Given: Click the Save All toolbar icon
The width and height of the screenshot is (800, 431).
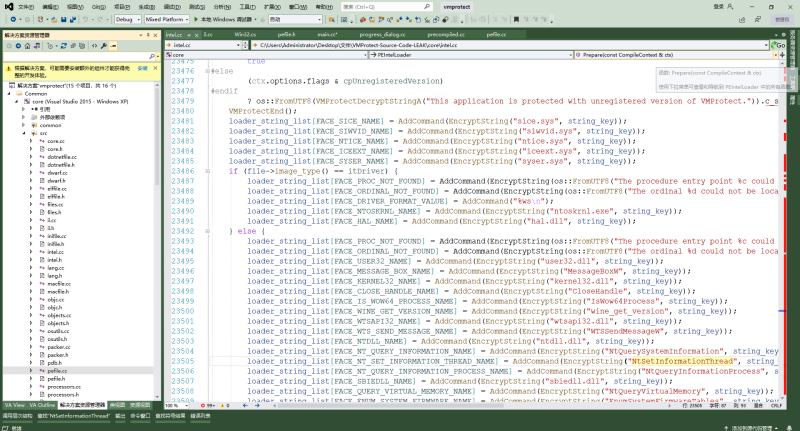Looking at the screenshot, I should pos(71,18).
